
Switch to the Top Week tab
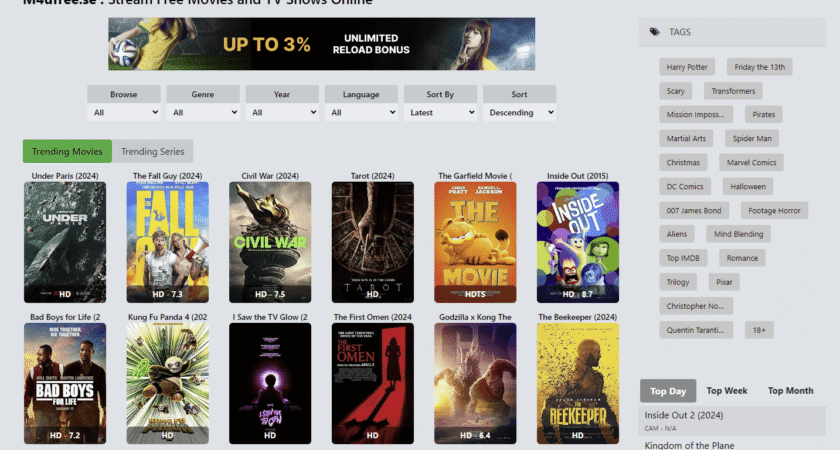coord(727,391)
